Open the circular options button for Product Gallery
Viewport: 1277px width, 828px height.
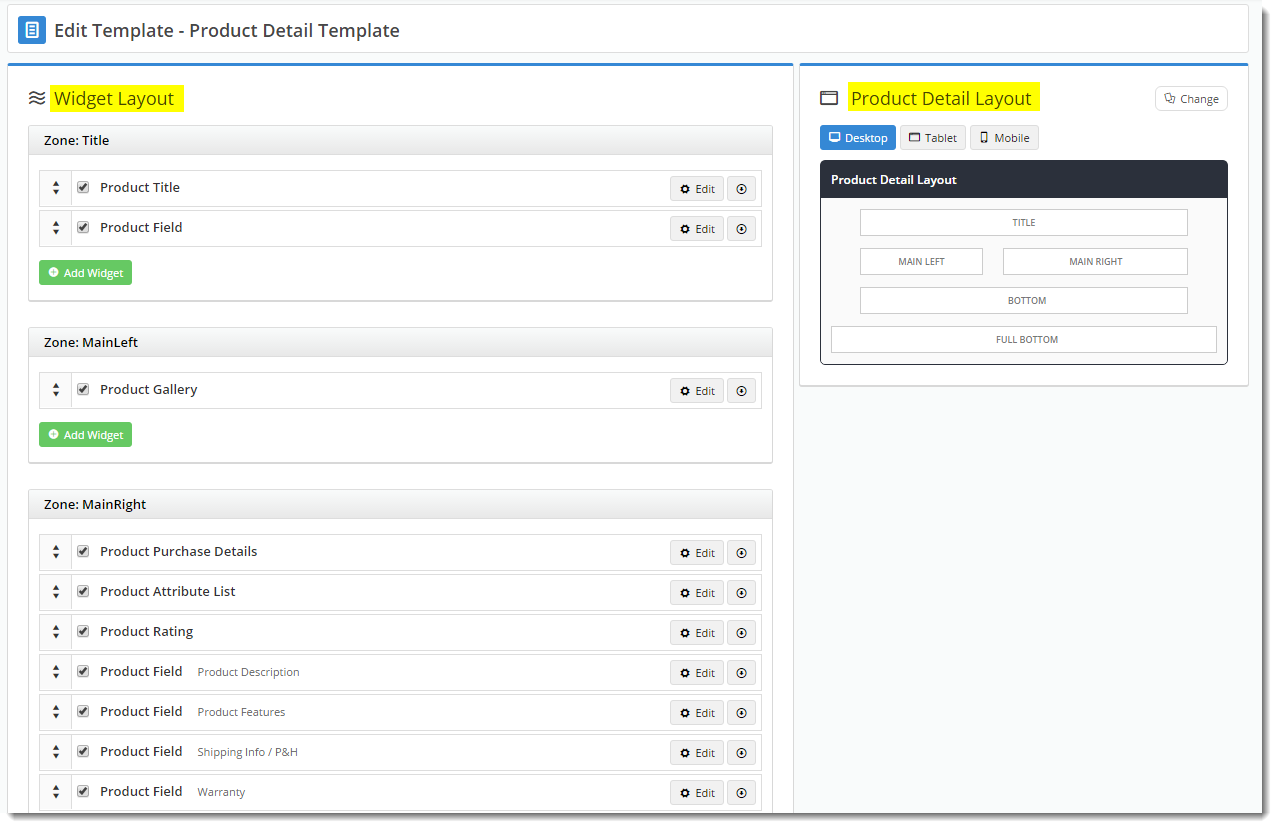click(x=741, y=391)
